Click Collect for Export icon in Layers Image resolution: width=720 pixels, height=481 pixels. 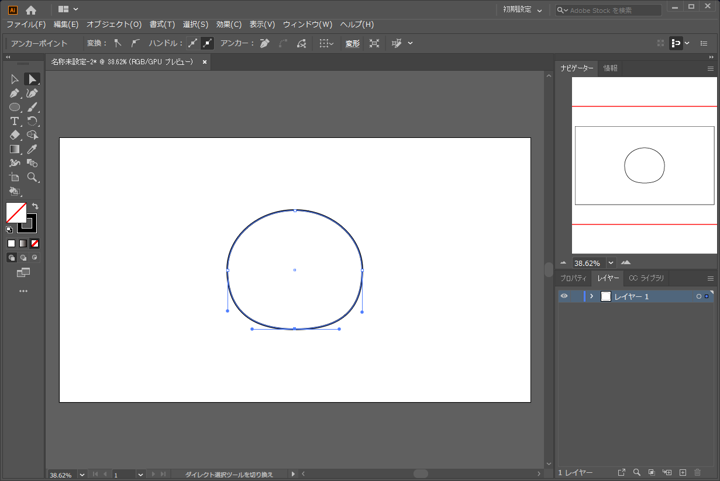pos(621,472)
